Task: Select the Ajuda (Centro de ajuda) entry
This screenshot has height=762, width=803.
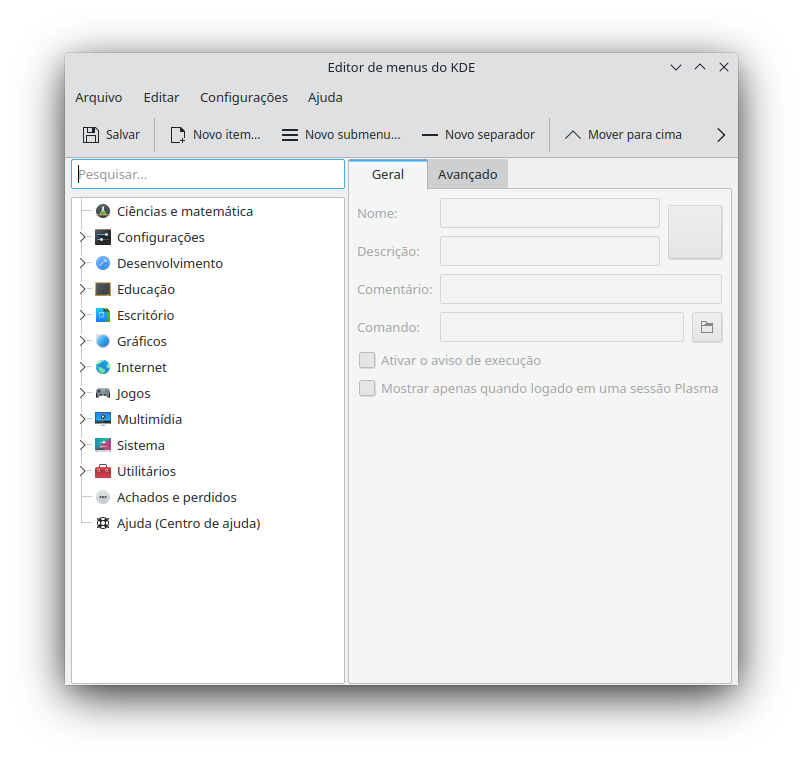Action: pos(188,523)
